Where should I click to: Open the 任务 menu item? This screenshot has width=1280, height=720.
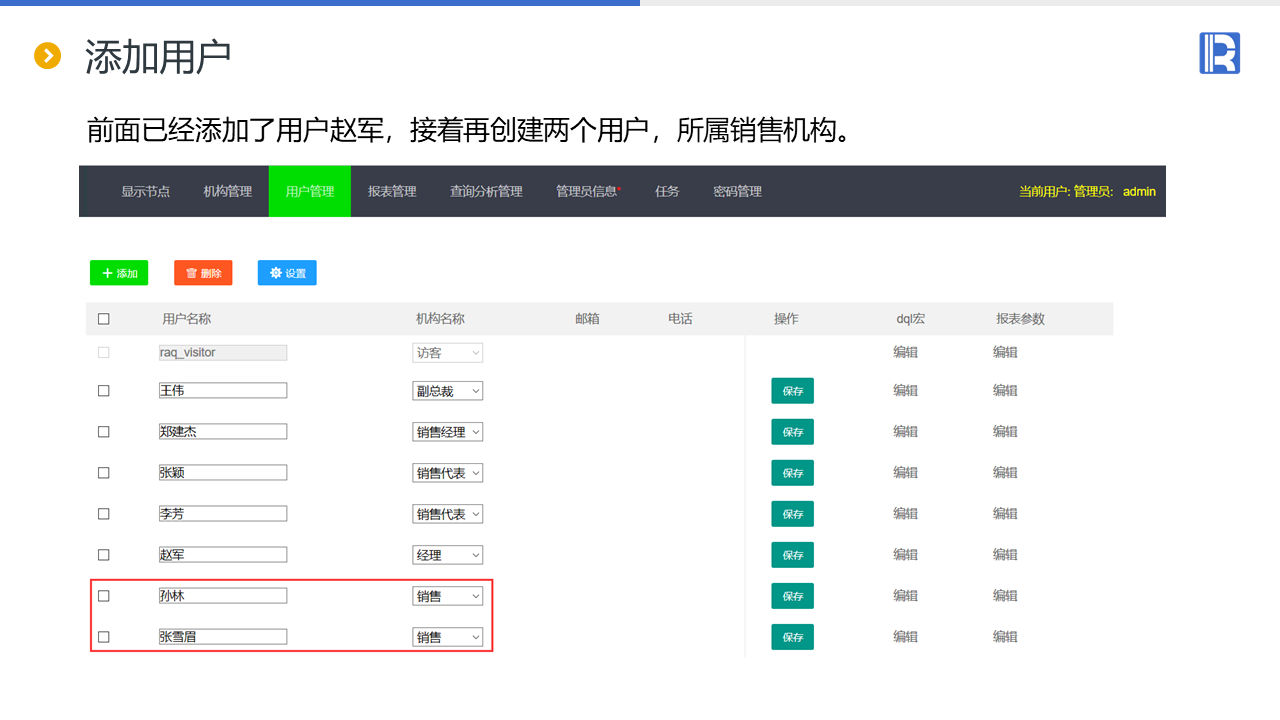tap(667, 191)
